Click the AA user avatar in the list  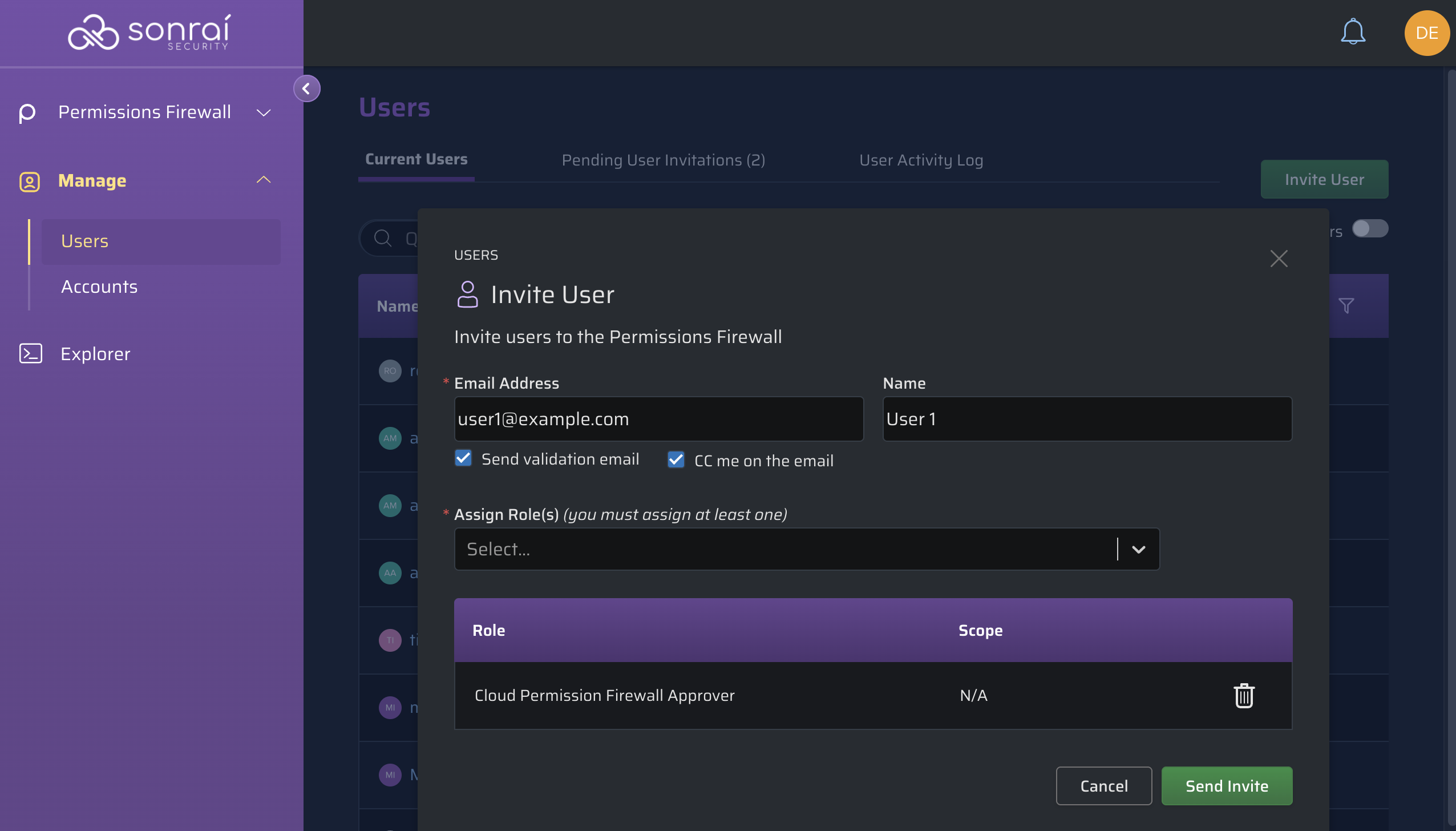390,573
